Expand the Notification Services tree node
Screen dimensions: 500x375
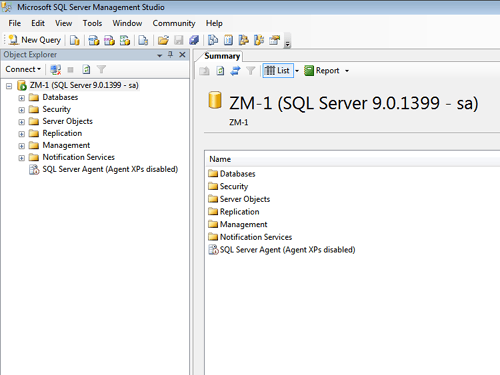[x=21, y=158]
